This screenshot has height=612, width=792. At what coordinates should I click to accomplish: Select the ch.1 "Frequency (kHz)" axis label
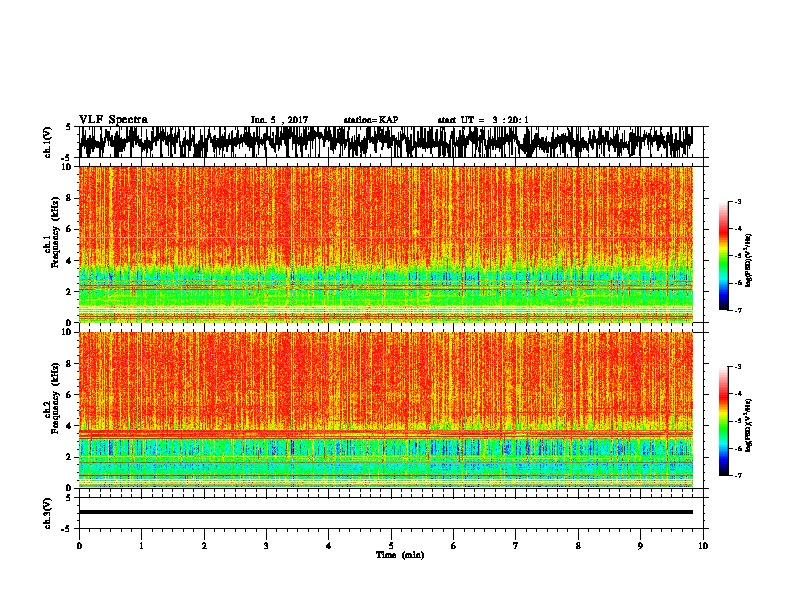click(x=55, y=232)
